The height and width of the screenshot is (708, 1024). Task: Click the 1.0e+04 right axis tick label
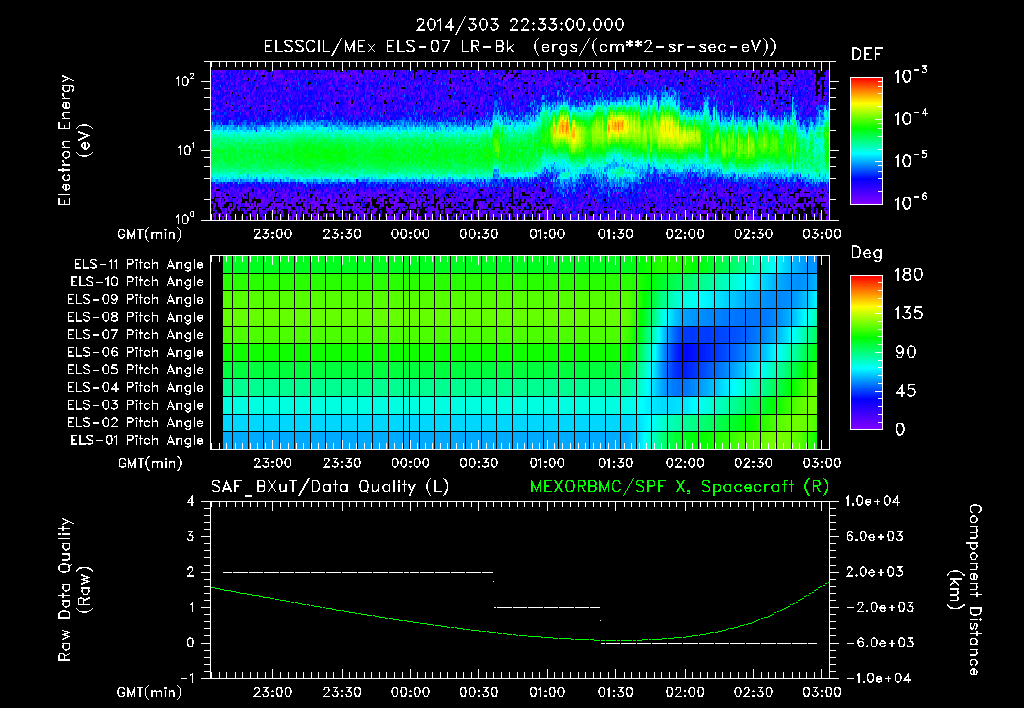(872, 501)
